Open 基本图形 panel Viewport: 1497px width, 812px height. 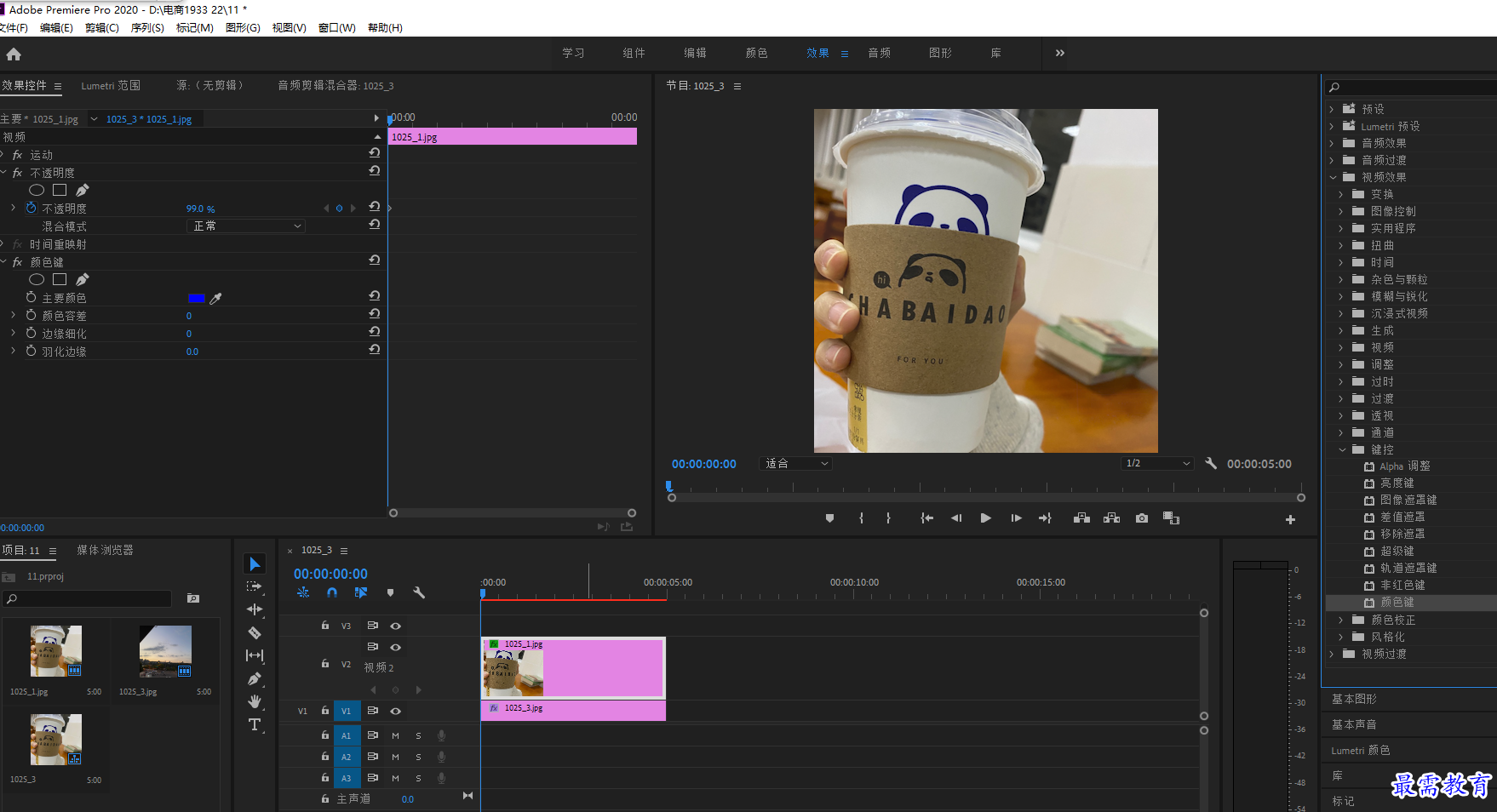click(1354, 699)
